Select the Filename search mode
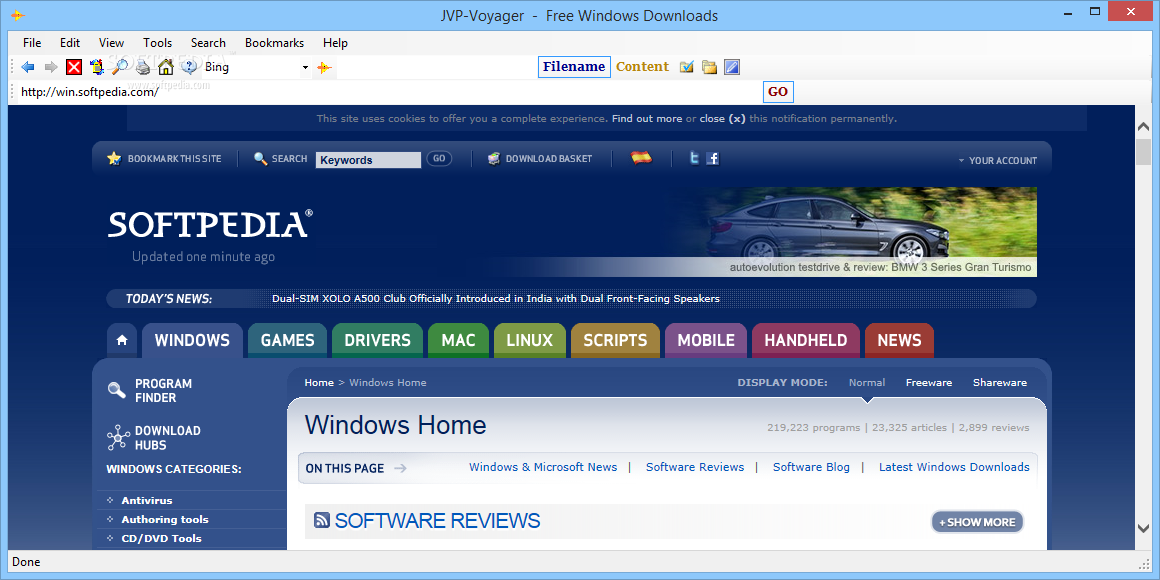The width and height of the screenshot is (1160, 580). click(x=574, y=67)
